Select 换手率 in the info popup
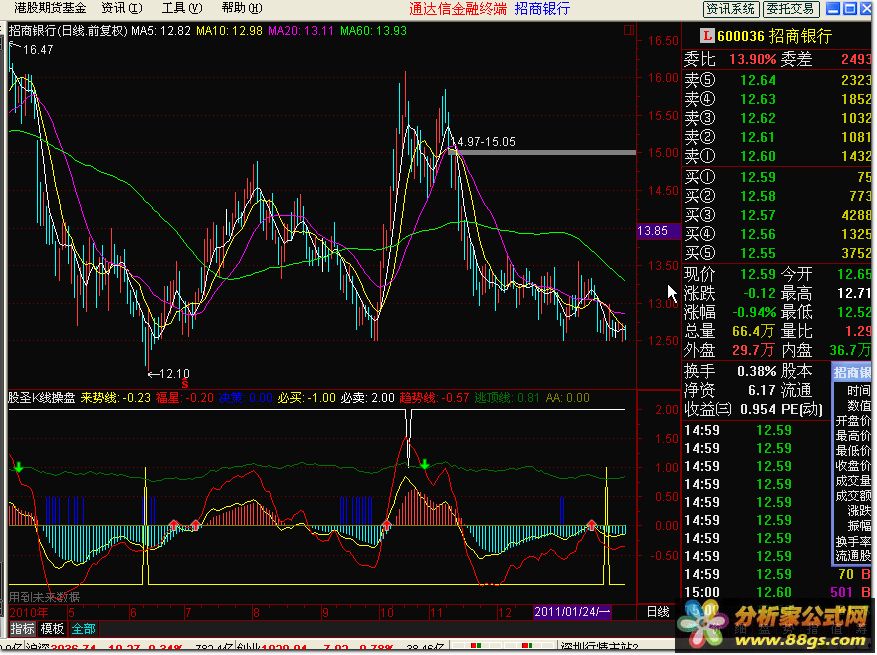877x655 pixels. coord(853,541)
